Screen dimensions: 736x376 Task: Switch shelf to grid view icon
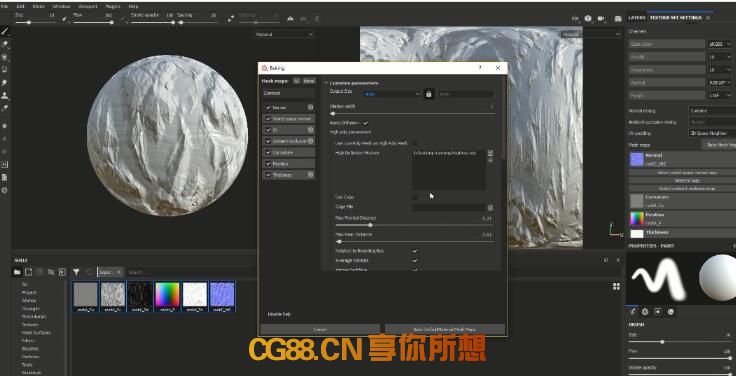click(616, 286)
